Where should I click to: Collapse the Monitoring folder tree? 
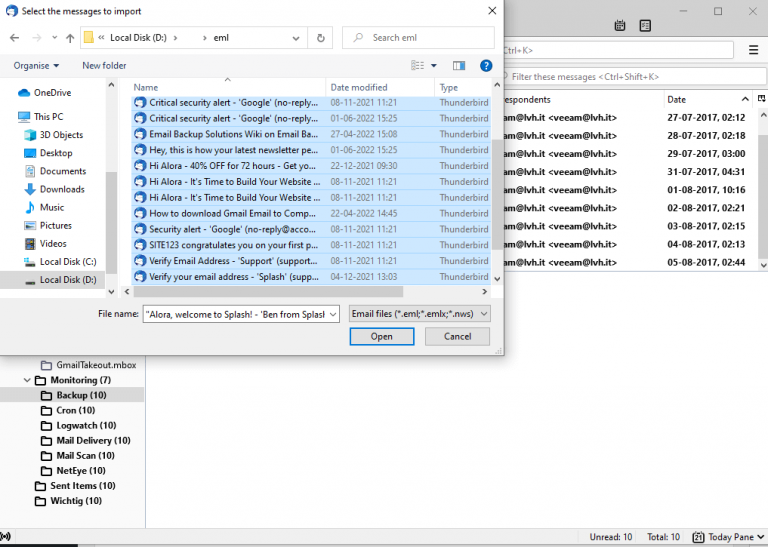(29, 381)
